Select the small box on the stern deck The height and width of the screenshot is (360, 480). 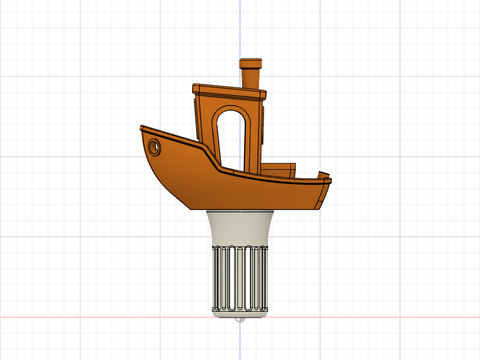point(278,170)
